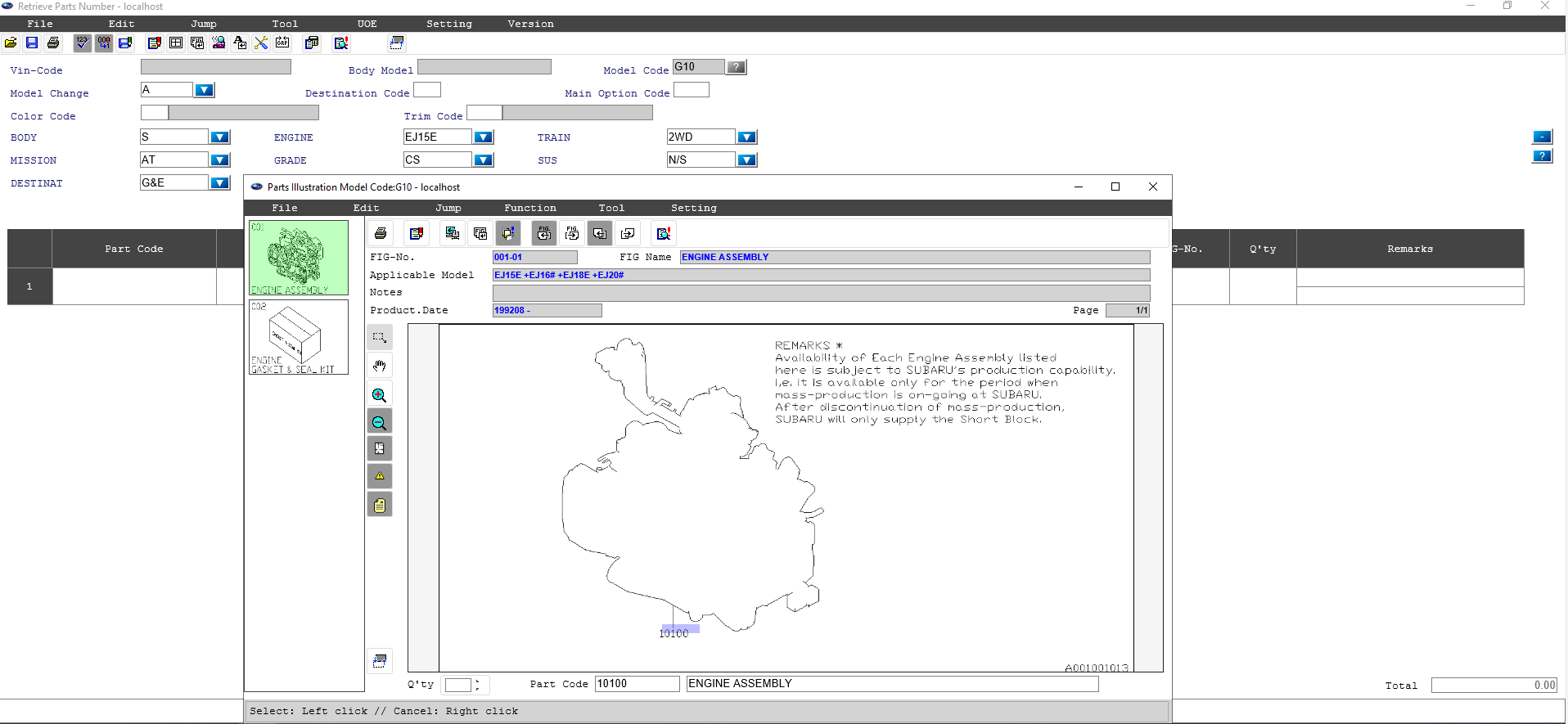Click the Part Code field showing 10100
The image size is (1568, 724).
[638, 684]
